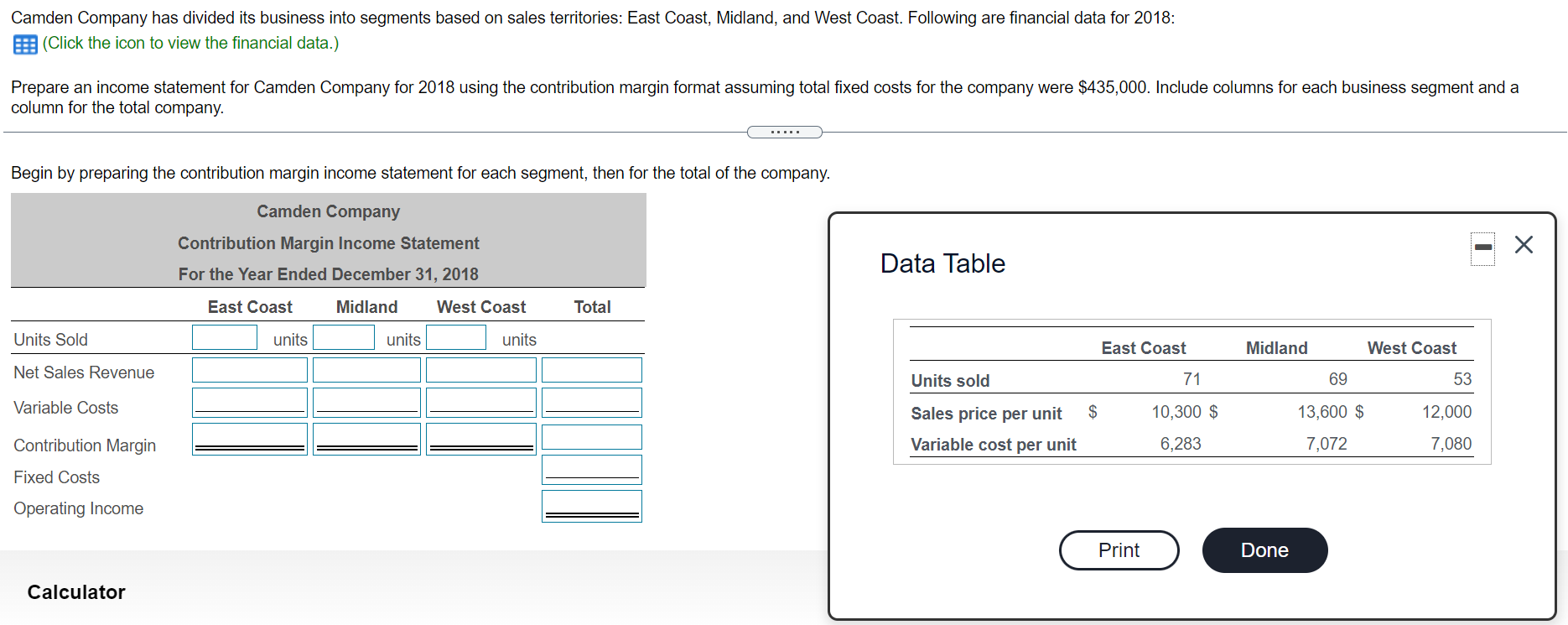Click East Coast sales price 10,300
The image size is (1568, 625).
(1176, 412)
